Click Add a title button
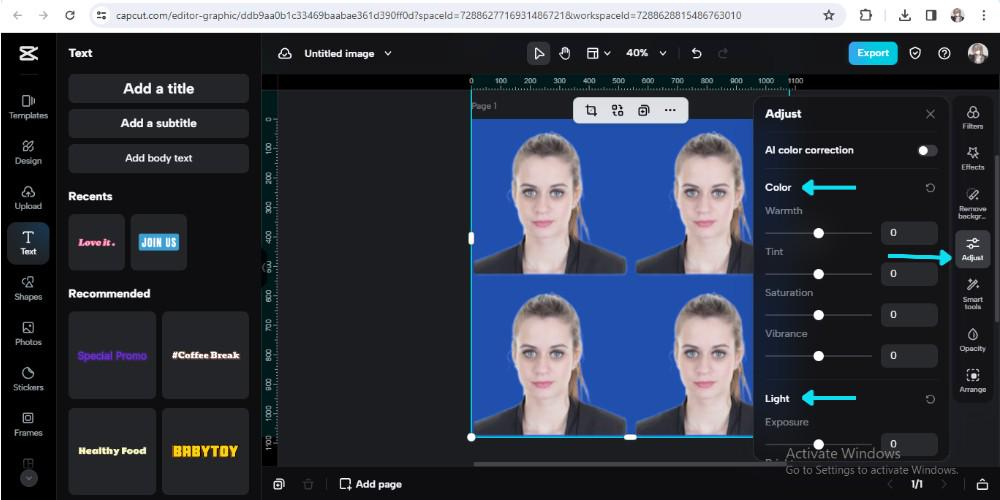 (x=159, y=89)
